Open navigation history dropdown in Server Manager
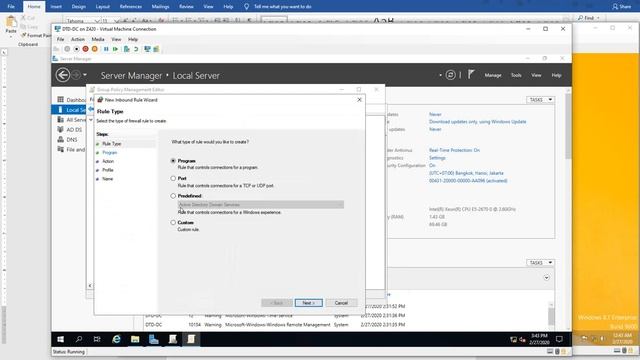The image size is (640, 360). click(x=85, y=75)
